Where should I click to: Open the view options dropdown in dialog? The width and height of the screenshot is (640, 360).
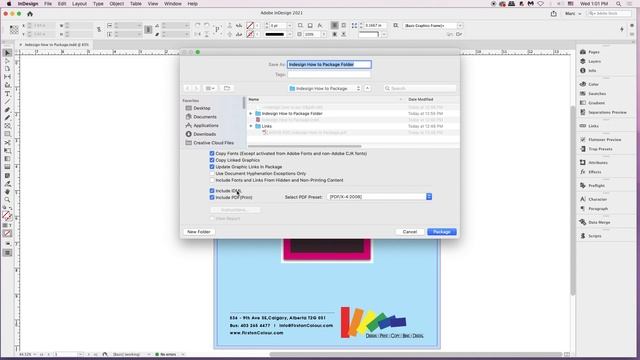[x=210, y=88]
